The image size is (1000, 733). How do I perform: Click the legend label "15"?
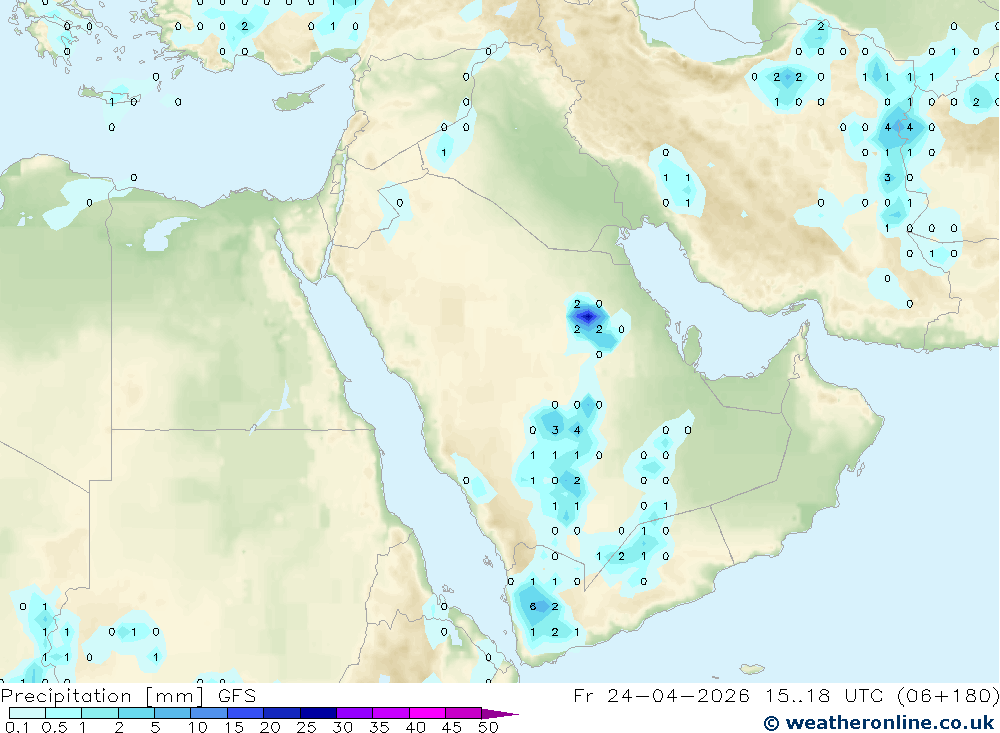234,727
